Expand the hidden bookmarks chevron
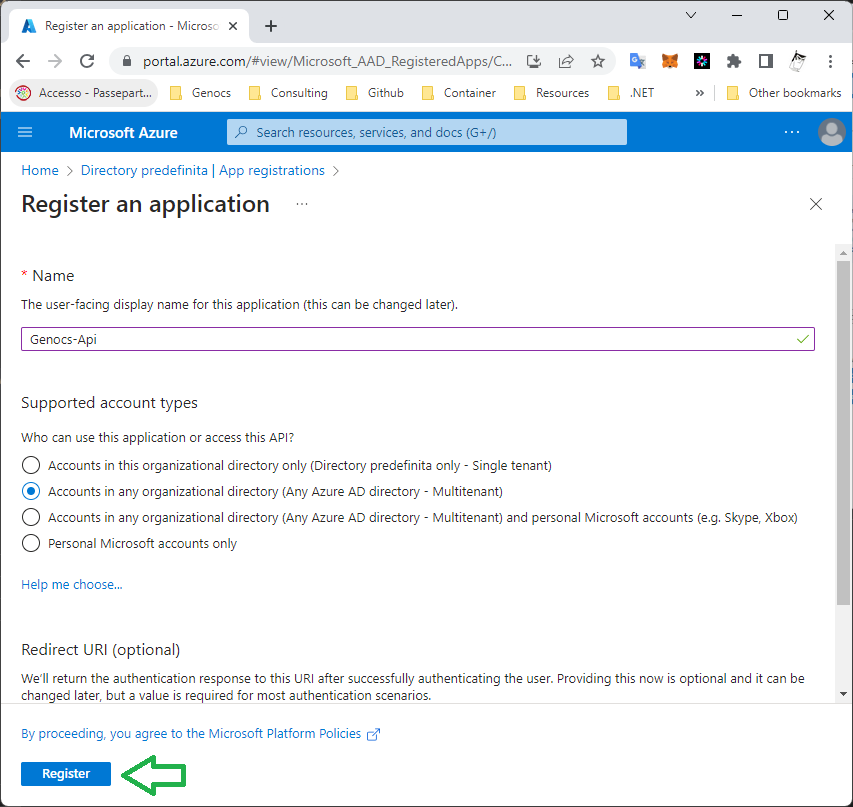The width and height of the screenshot is (853, 807). click(699, 93)
